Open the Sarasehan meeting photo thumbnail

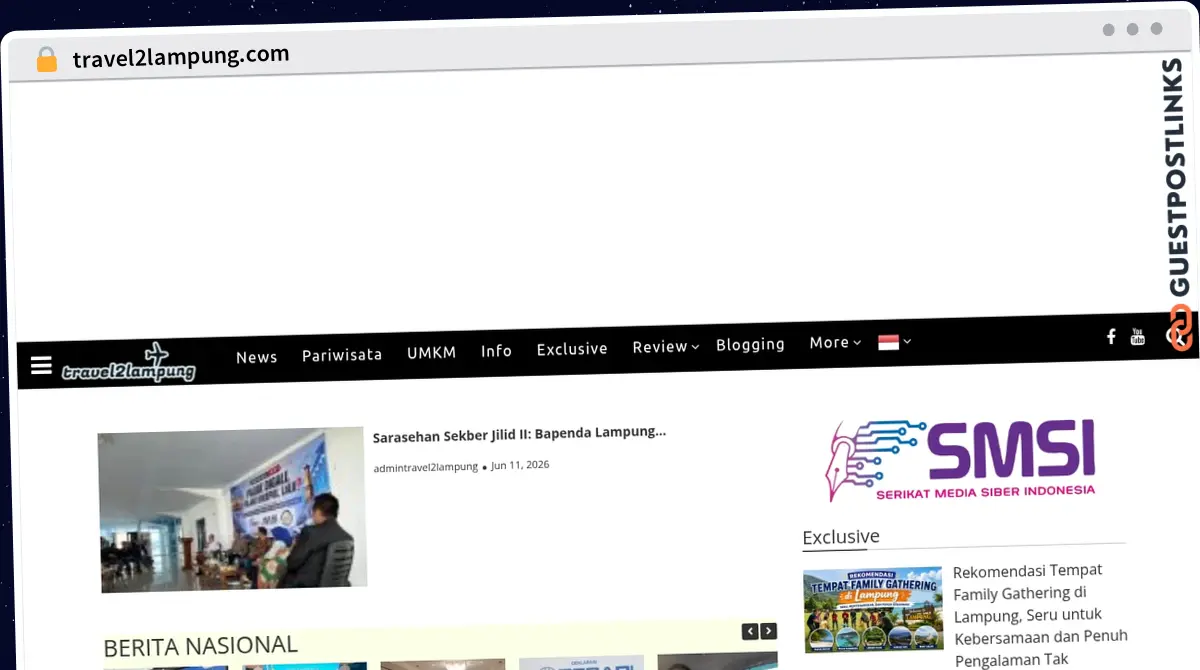232,510
